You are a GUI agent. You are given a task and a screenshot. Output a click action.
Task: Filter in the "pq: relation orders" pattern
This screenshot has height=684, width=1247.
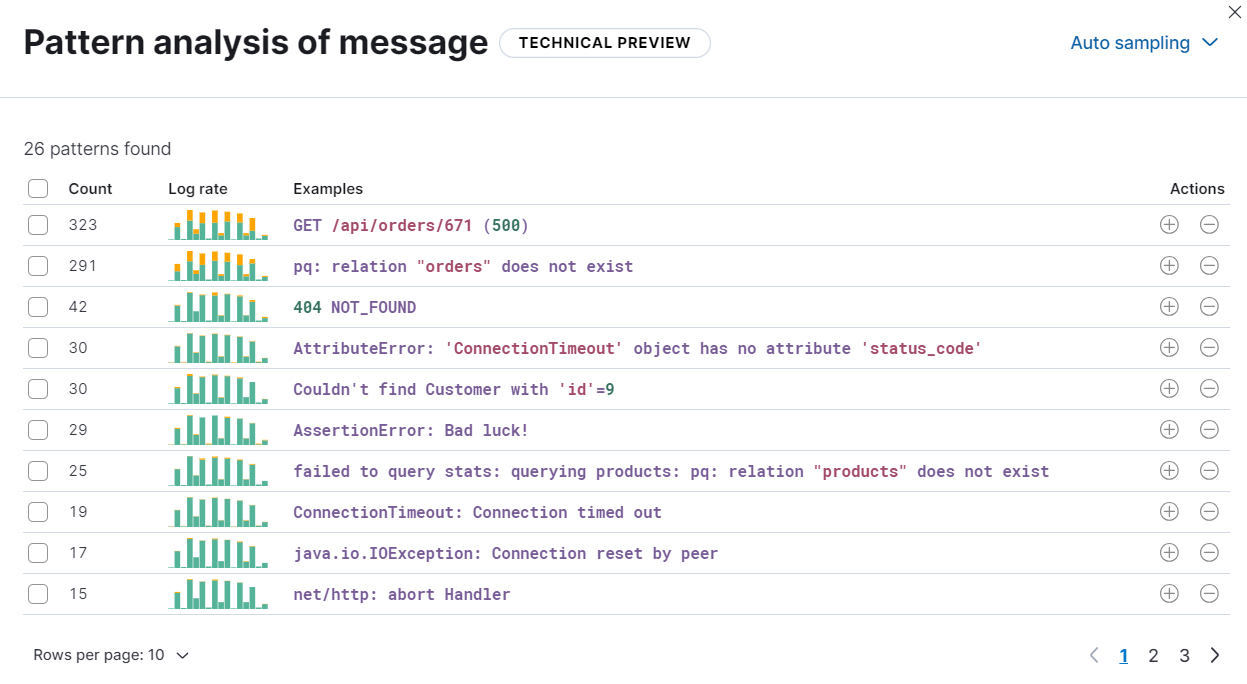pyautogui.click(x=1169, y=266)
